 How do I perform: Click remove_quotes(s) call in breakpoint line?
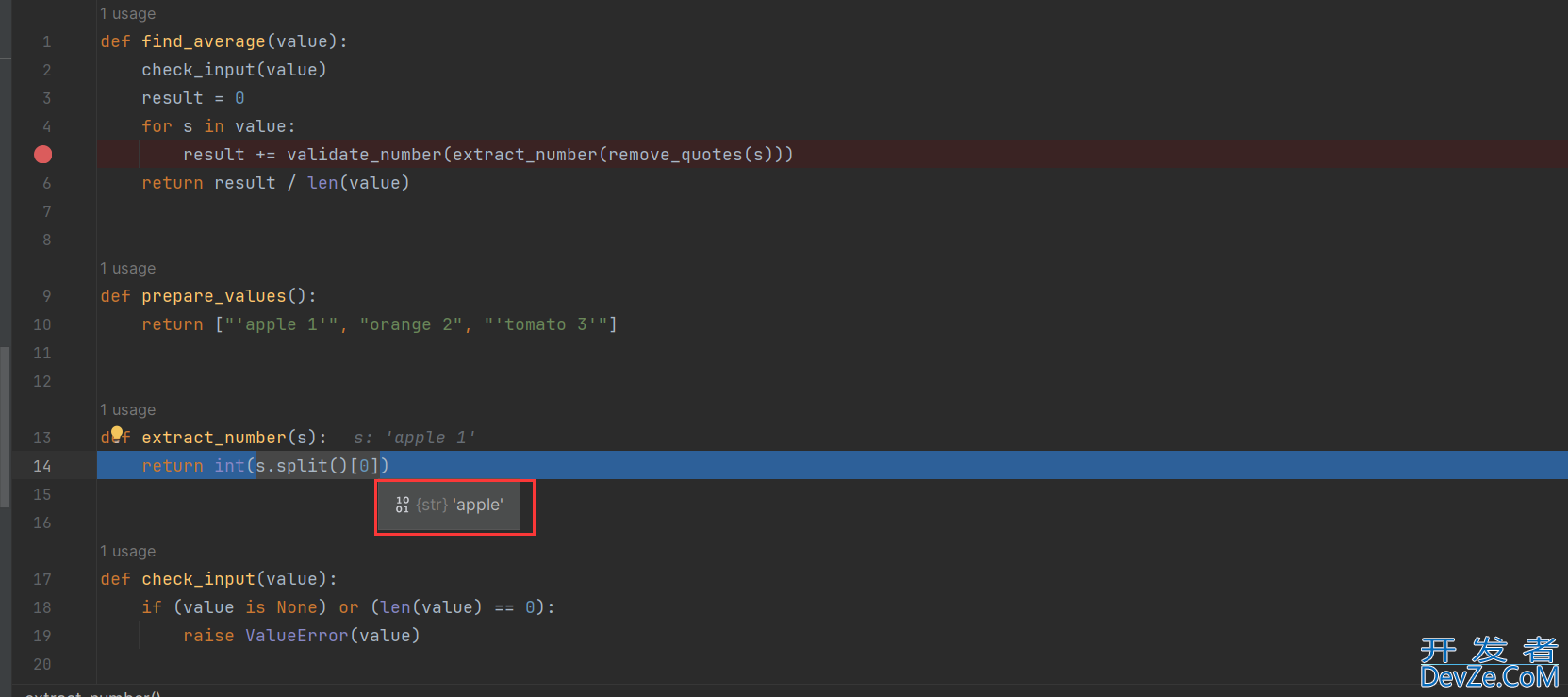coord(691,155)
